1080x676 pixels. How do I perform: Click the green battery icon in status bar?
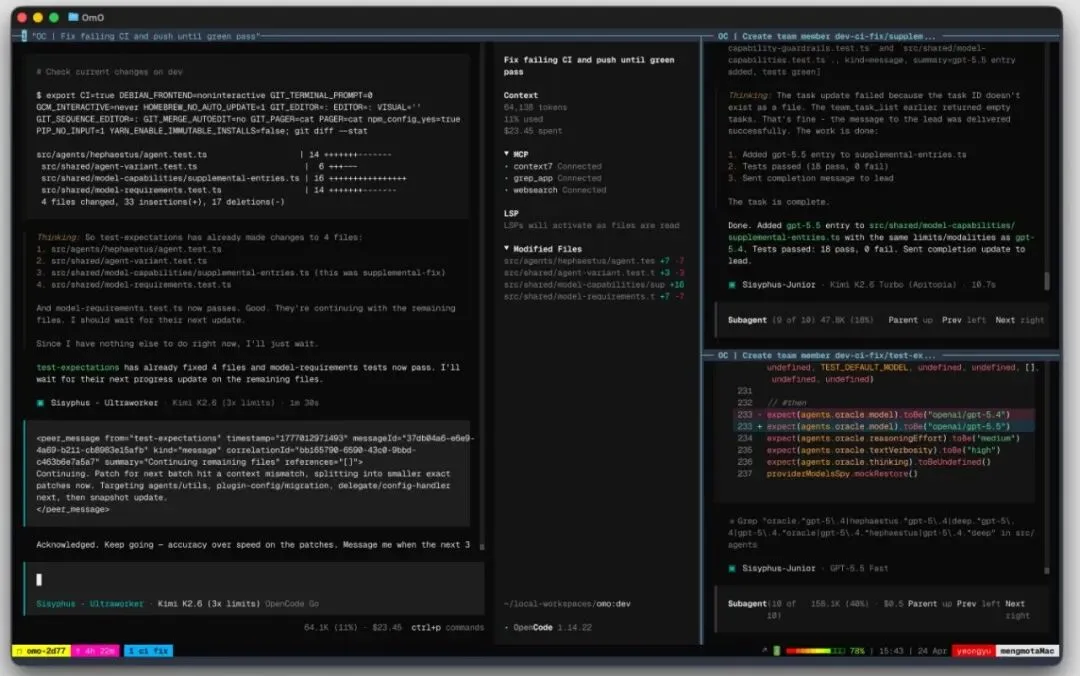click(777, 651)
